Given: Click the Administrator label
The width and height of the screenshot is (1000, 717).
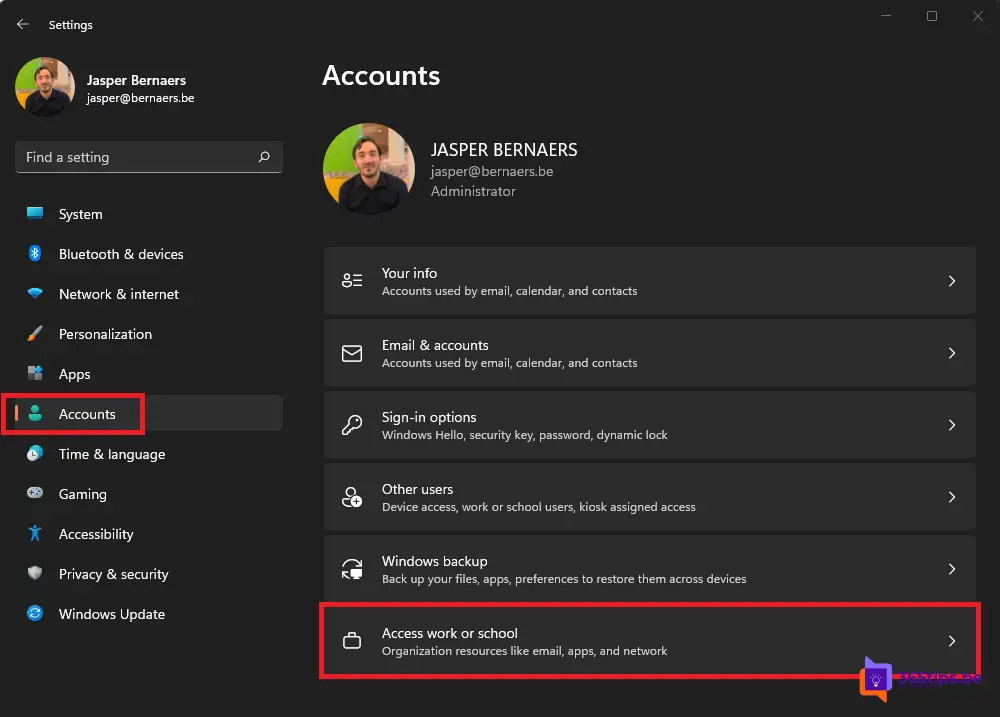Looking at the screenshot, I should (473, 191).
